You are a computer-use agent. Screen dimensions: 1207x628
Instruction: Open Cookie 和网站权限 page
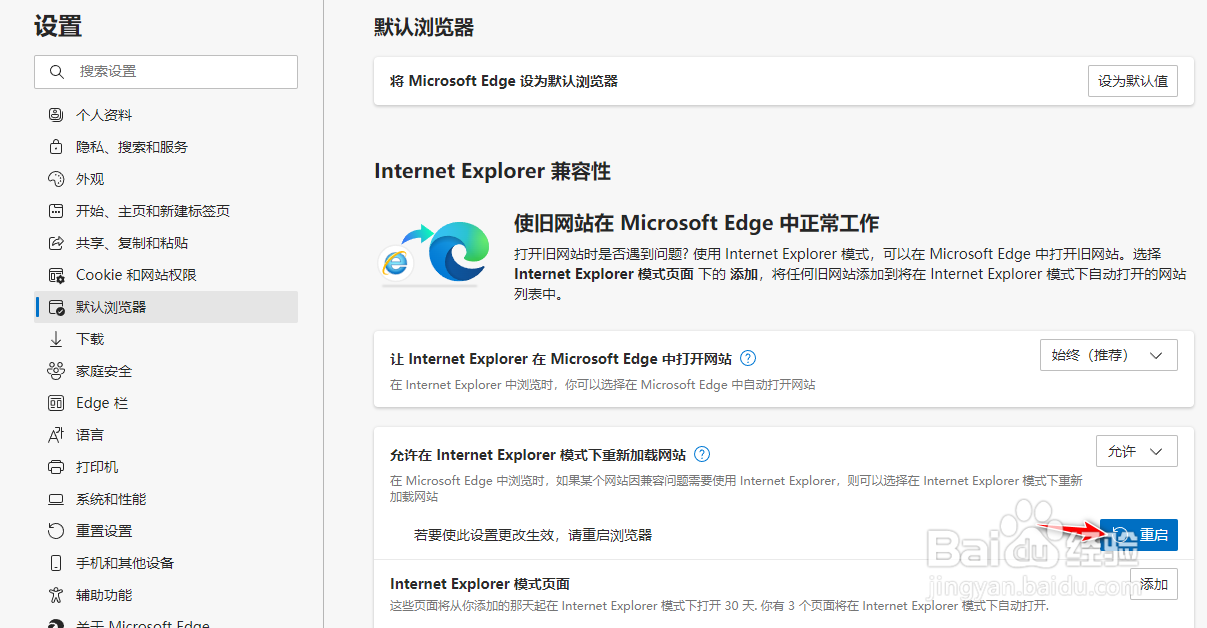coord(166,275)
